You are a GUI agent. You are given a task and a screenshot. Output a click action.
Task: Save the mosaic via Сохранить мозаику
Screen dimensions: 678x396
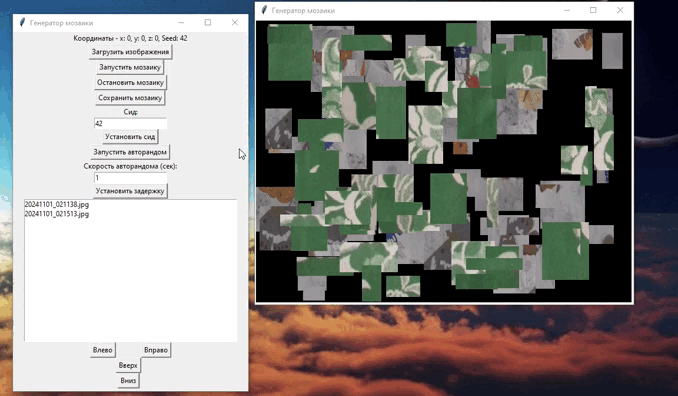(130, 98)
